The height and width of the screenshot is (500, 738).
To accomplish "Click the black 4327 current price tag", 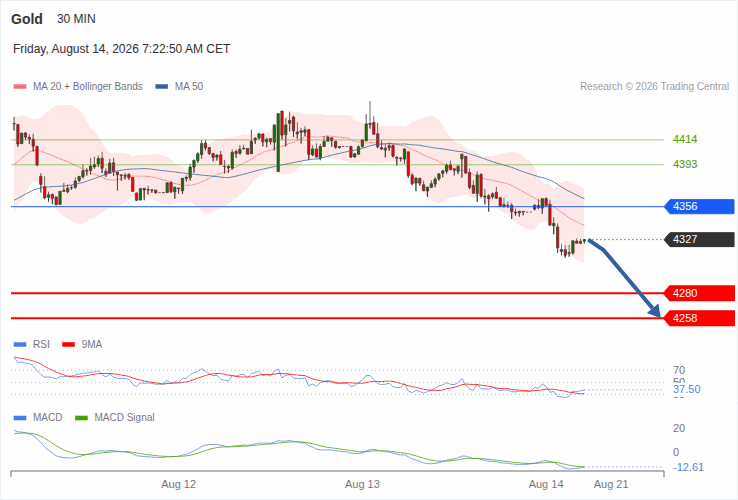I will [x=699, y=239].
